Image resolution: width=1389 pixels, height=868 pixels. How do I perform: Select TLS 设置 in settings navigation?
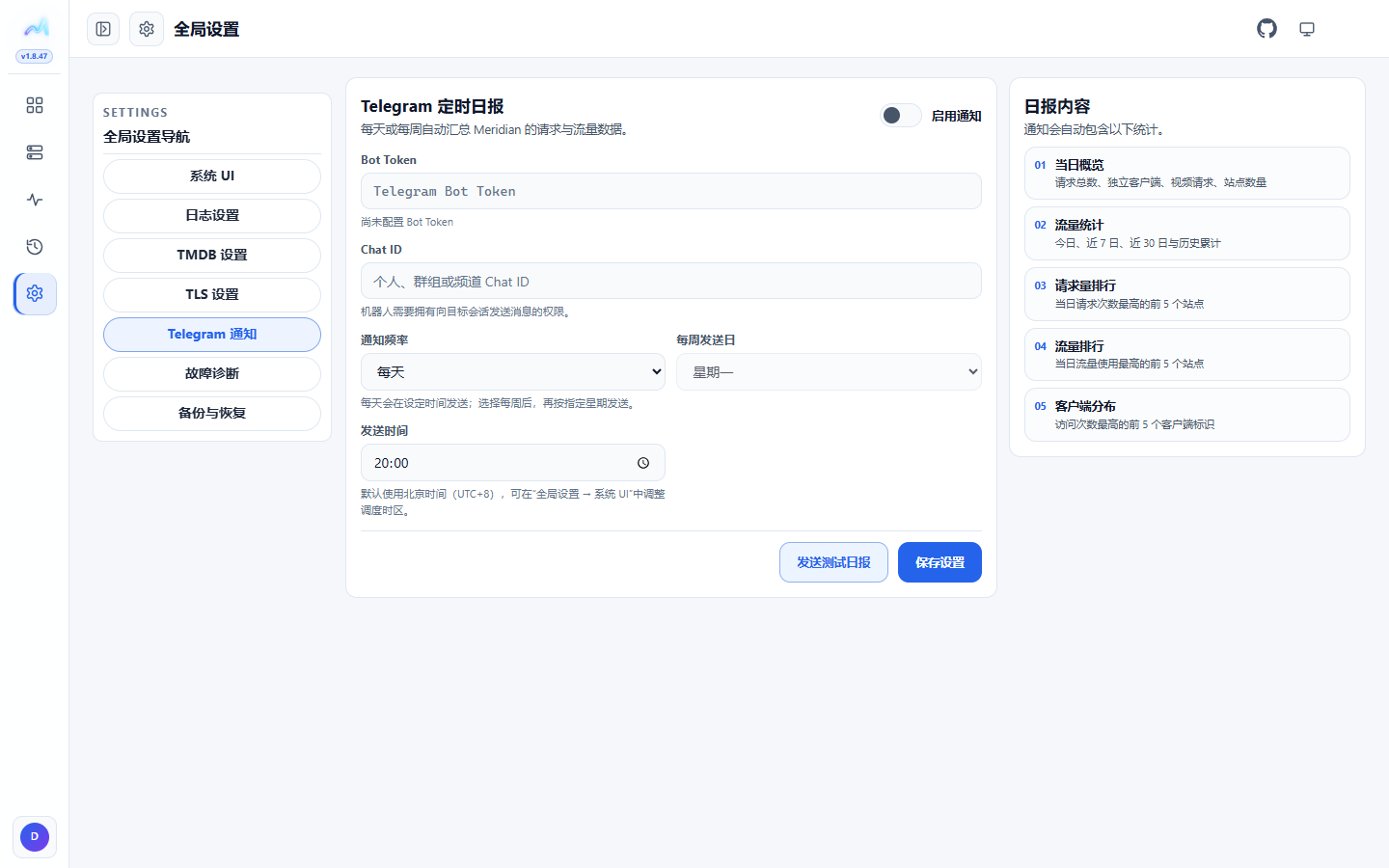[212, 295]
